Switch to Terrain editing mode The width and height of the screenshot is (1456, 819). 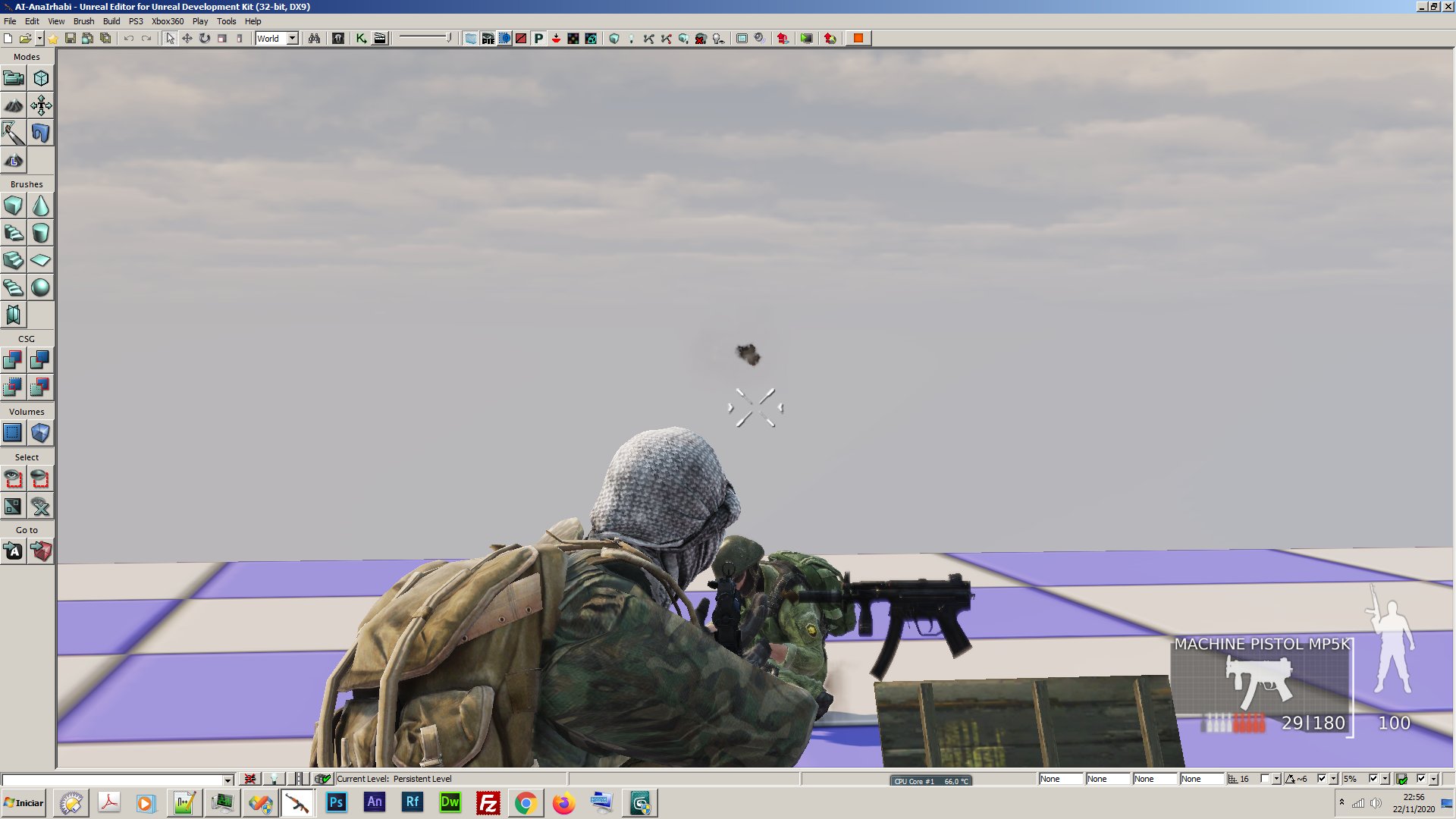click(x=14, y=105)
